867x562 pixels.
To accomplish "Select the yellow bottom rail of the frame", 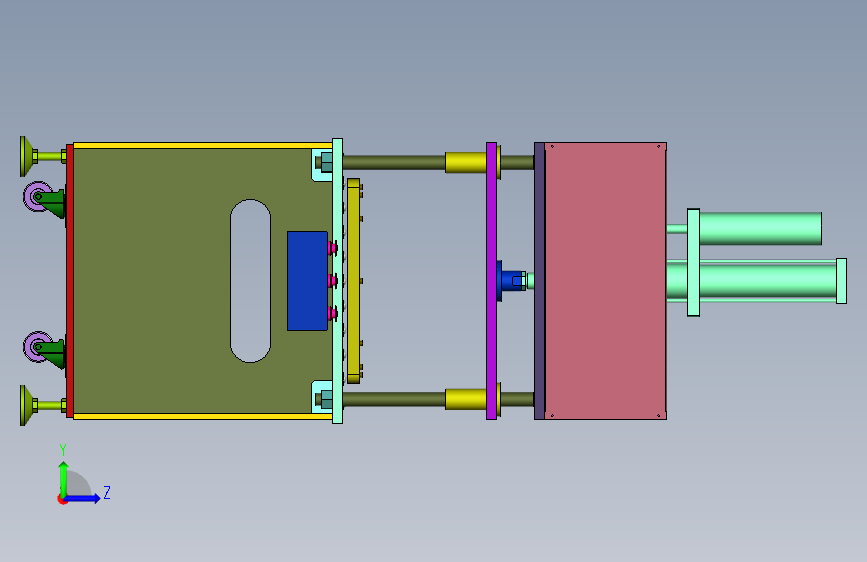I will [x=202, y=417].
